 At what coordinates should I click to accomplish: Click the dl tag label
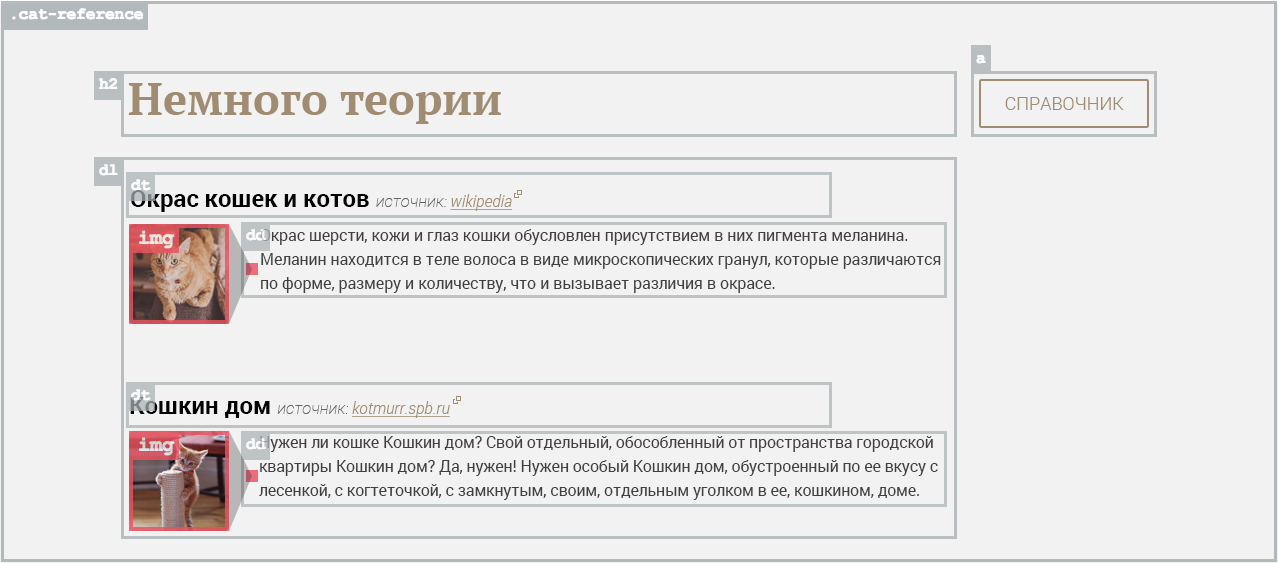(107, 171)
